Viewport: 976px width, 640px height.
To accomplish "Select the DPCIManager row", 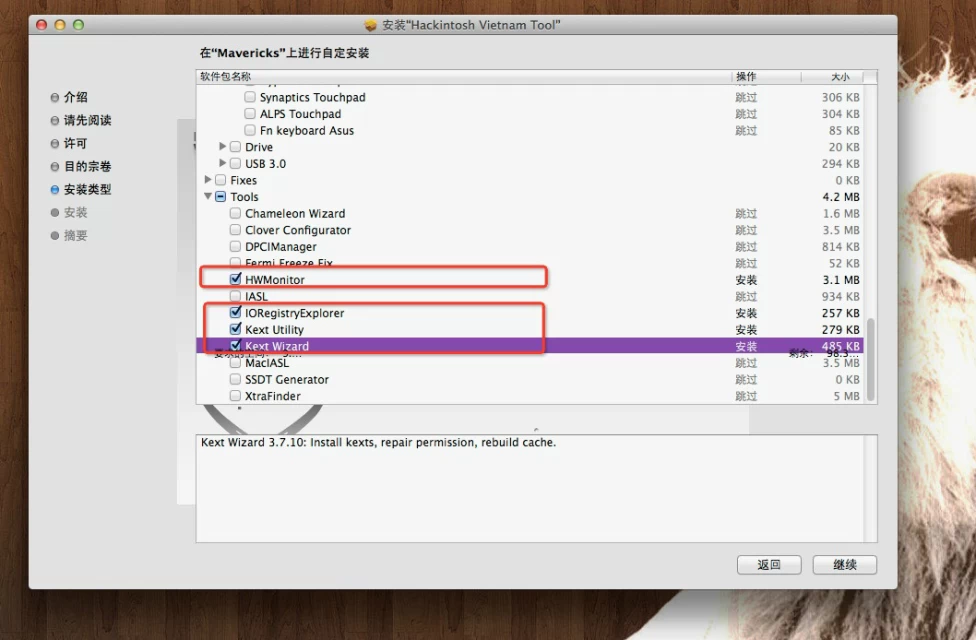I will coord(280,247).
